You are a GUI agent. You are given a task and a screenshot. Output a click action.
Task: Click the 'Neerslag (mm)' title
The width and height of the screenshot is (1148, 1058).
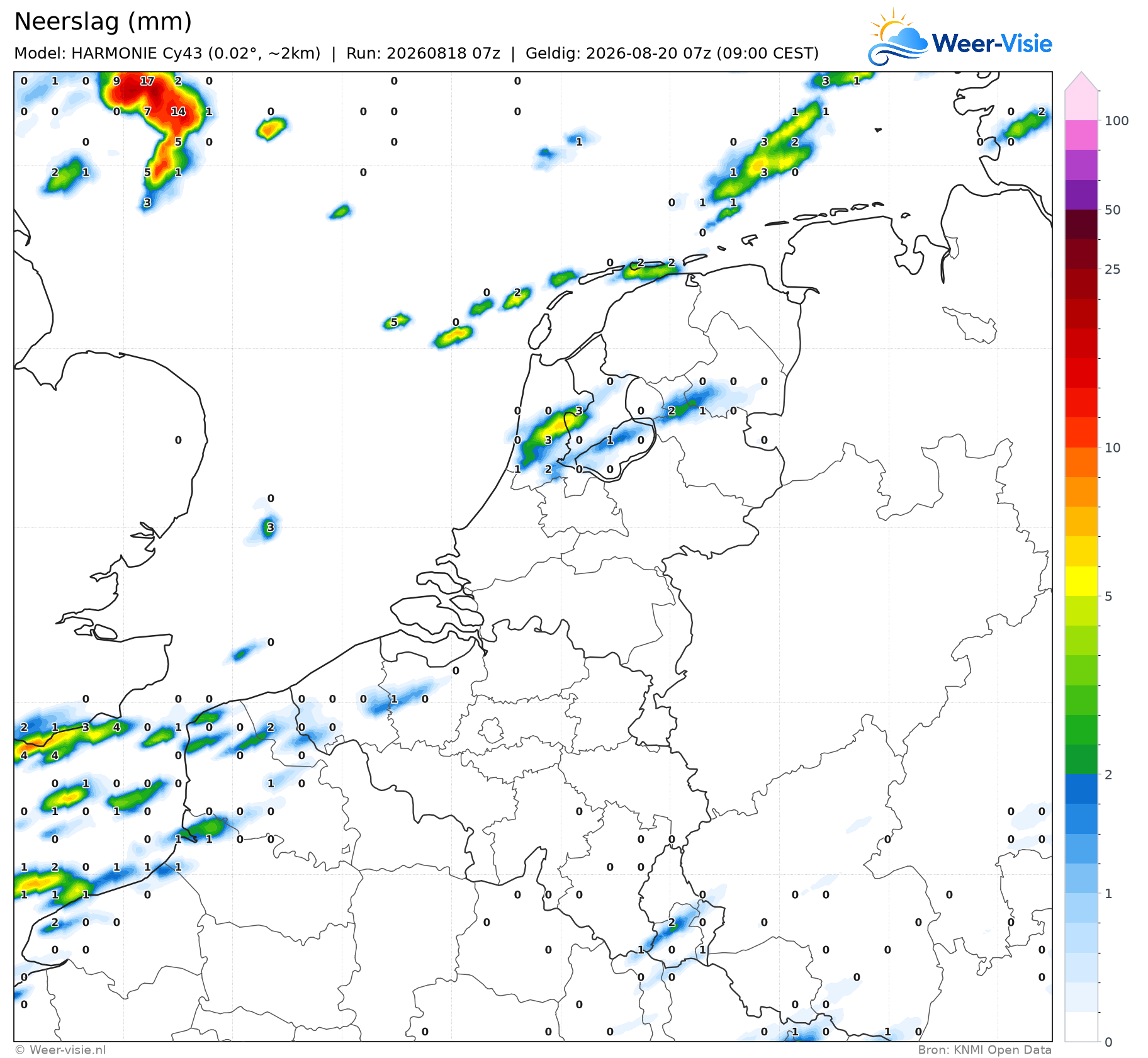[103, 22]
